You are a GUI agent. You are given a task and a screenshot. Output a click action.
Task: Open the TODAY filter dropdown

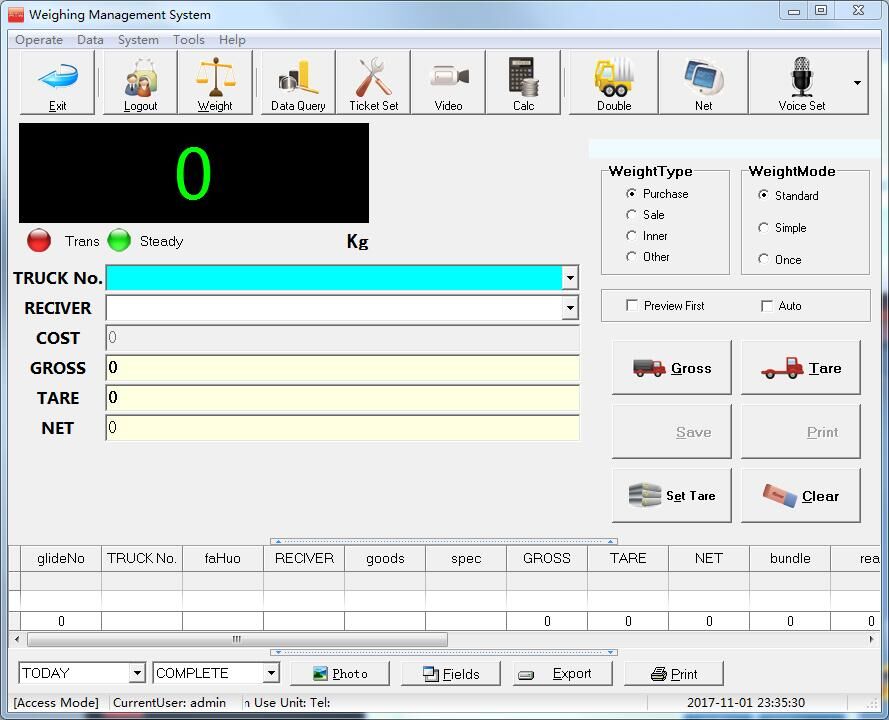[x=138, y=673]
